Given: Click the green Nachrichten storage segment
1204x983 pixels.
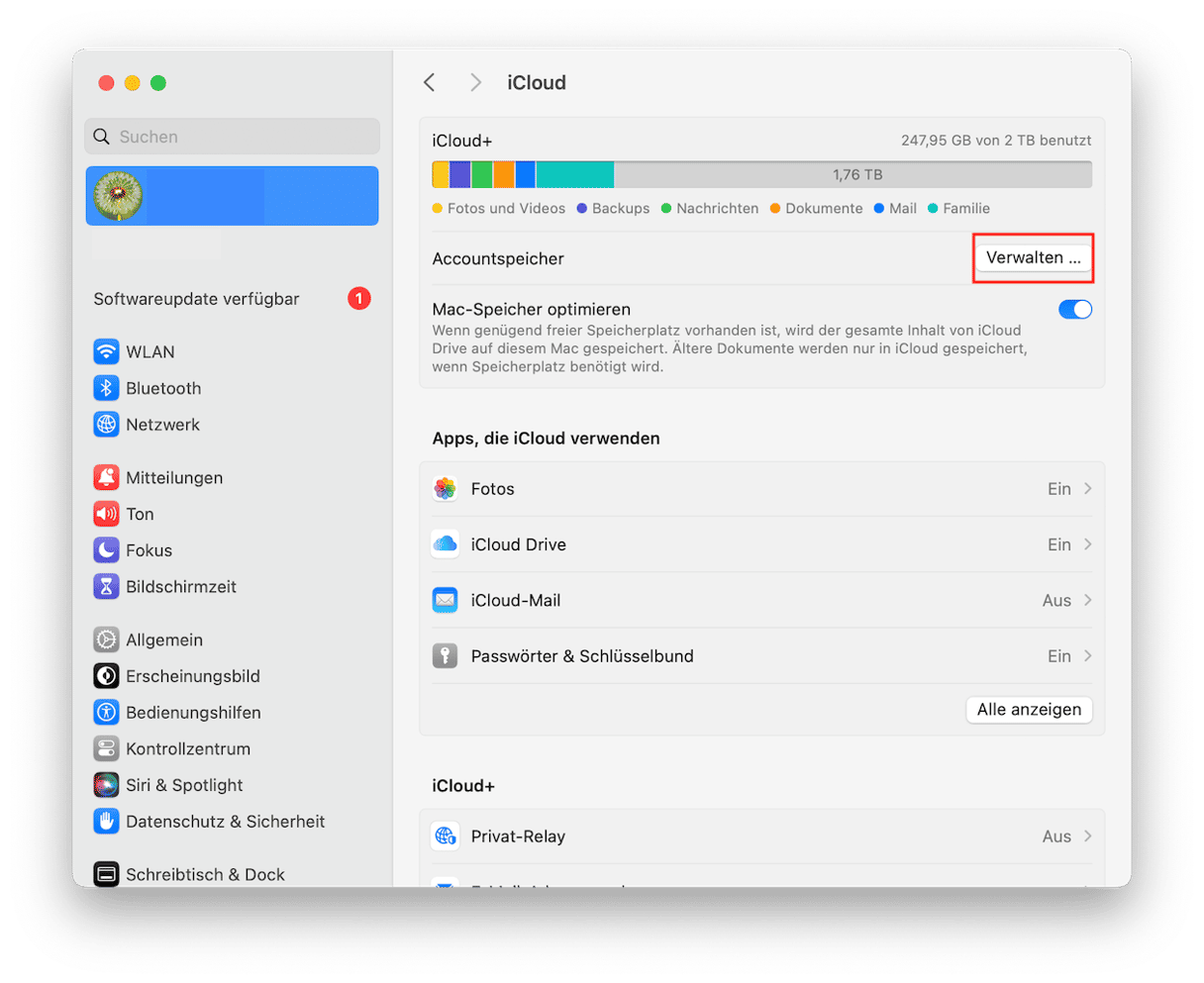Looking at the screenshot, I should [x=482, y=174].
